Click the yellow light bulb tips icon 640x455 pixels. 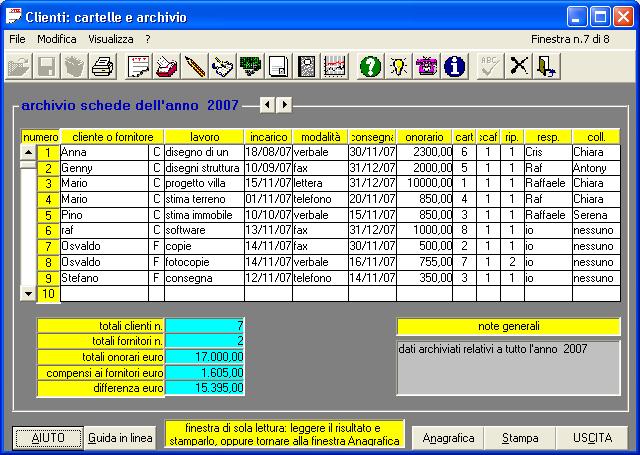tap(398, 67)
